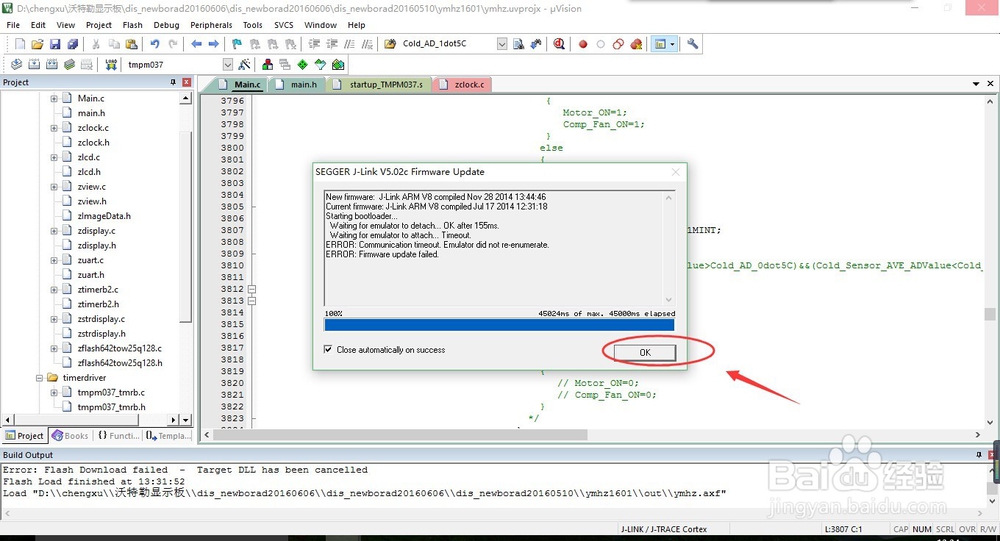
Task: Switch to the zclock.c editor tab
Action: (463, 84)
